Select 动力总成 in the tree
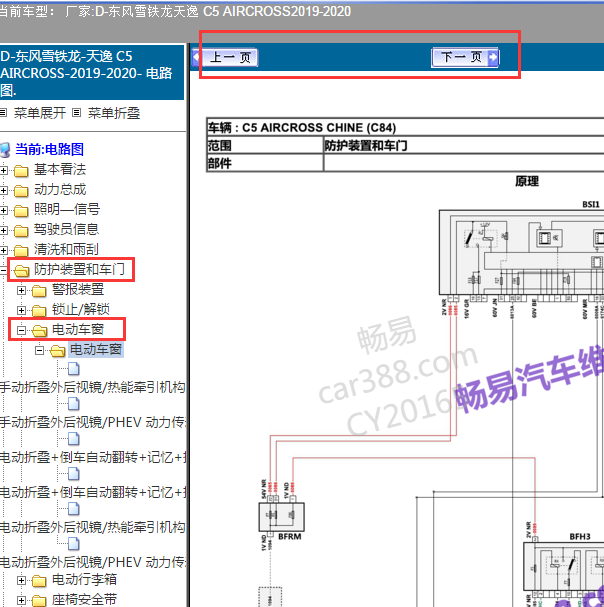Viewport: 604px width, 607px height. [60, 189]
